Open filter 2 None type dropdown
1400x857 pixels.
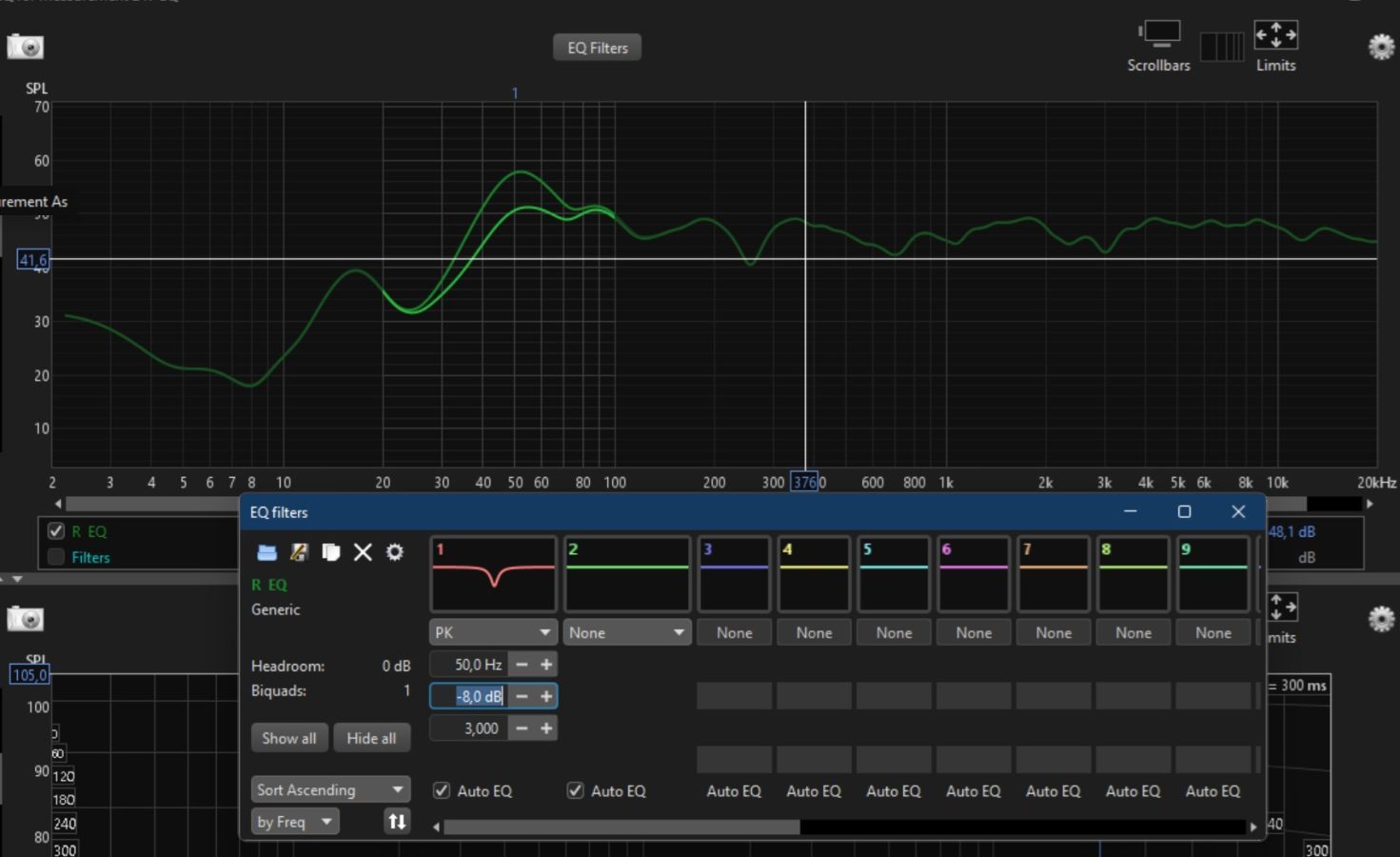coord(627,632)
